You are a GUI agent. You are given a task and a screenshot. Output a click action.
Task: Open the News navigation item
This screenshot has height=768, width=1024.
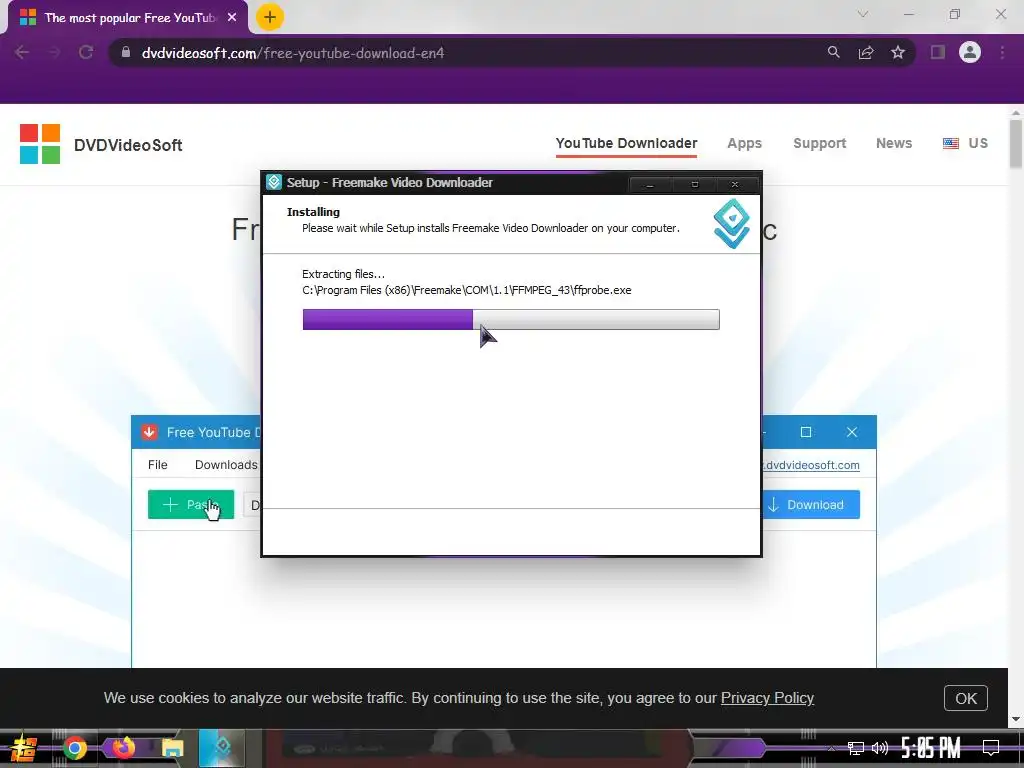894,143
